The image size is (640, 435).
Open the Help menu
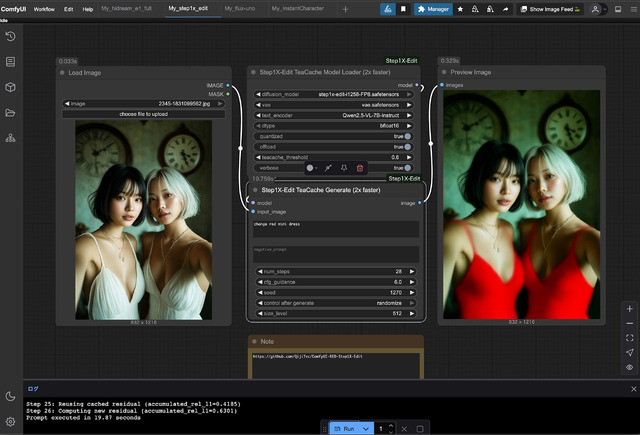(x=88, y=9)
